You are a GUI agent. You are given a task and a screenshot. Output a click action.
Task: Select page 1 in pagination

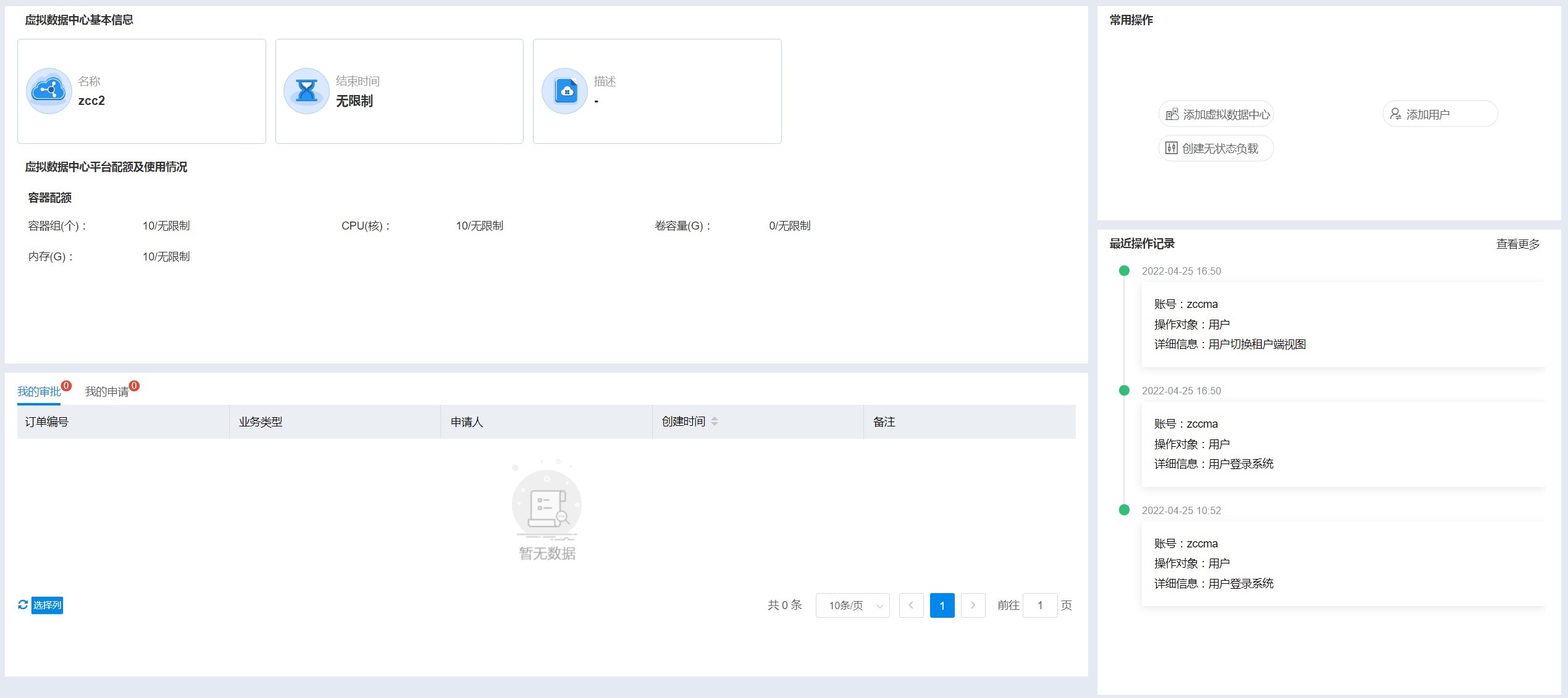click(942, 605)
